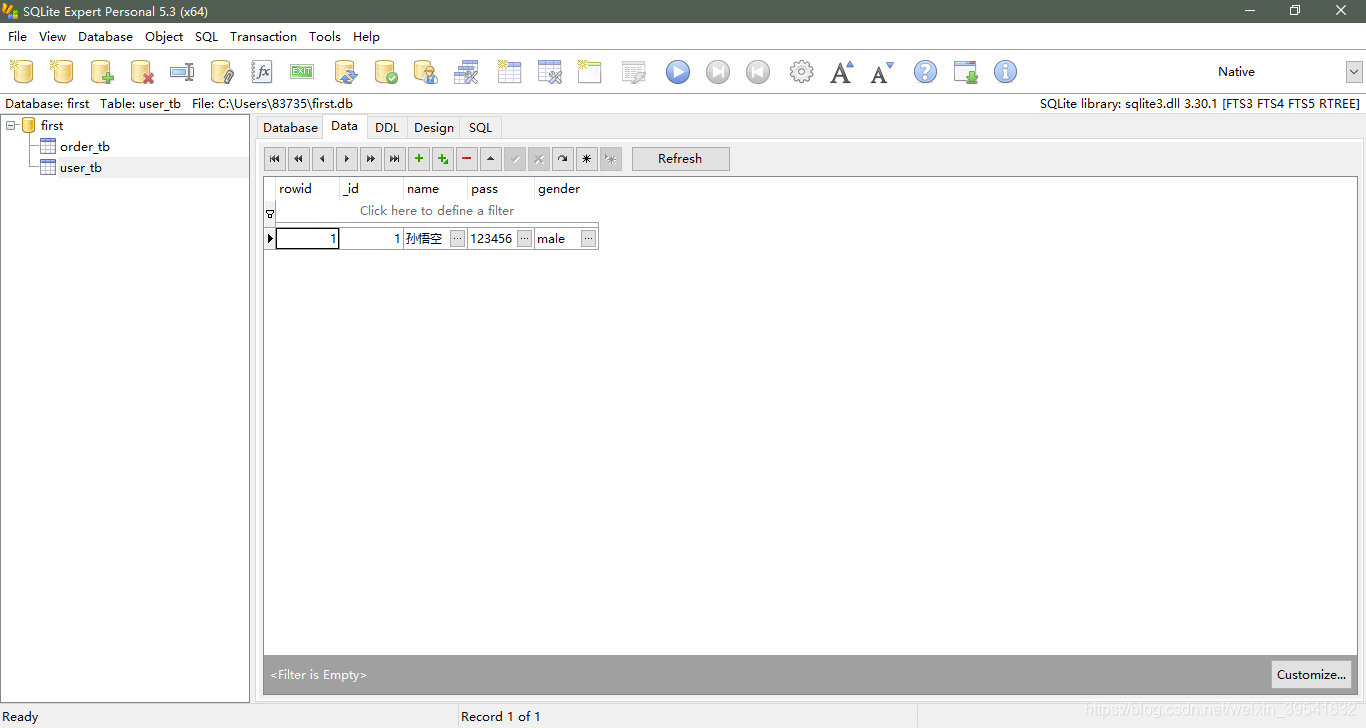Screen dimensions: 1366x728
Task: Click the green plus Insert Record button
Action: point(419,159)
